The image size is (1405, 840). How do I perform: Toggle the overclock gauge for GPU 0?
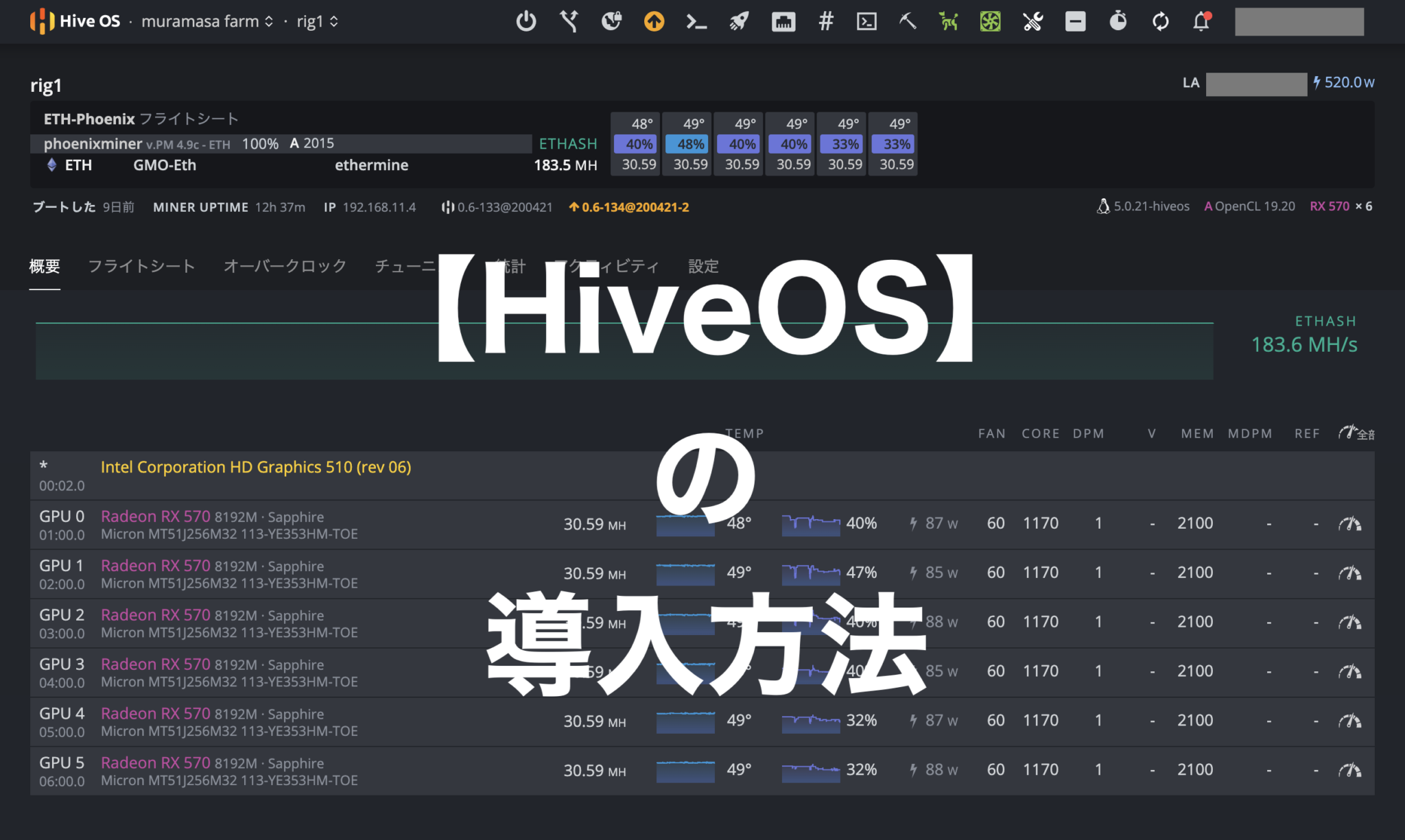1351,523
